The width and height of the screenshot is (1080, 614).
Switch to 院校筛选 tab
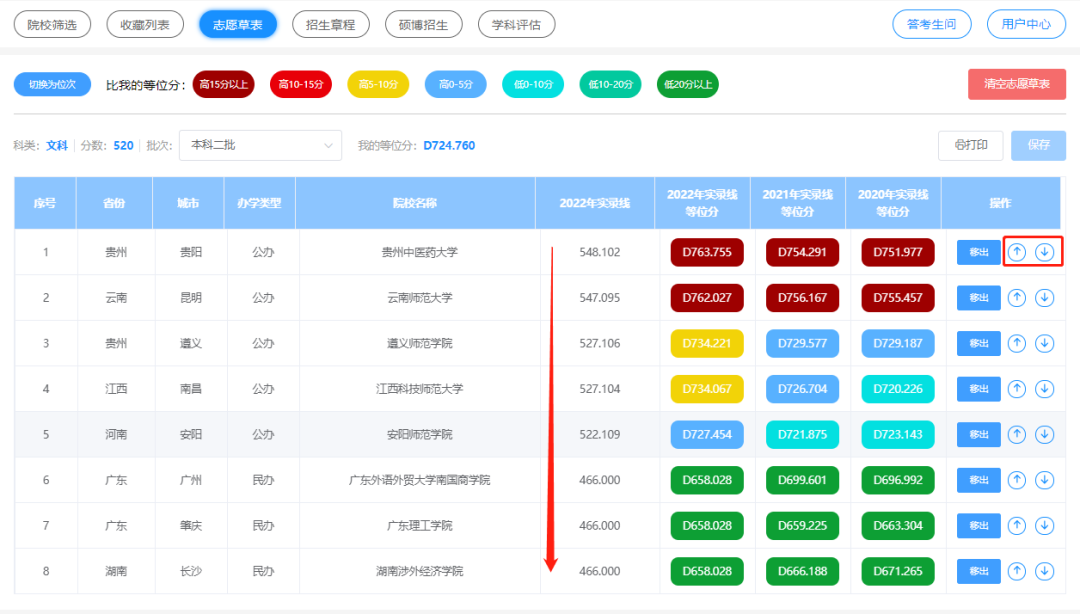pos(52,25)
